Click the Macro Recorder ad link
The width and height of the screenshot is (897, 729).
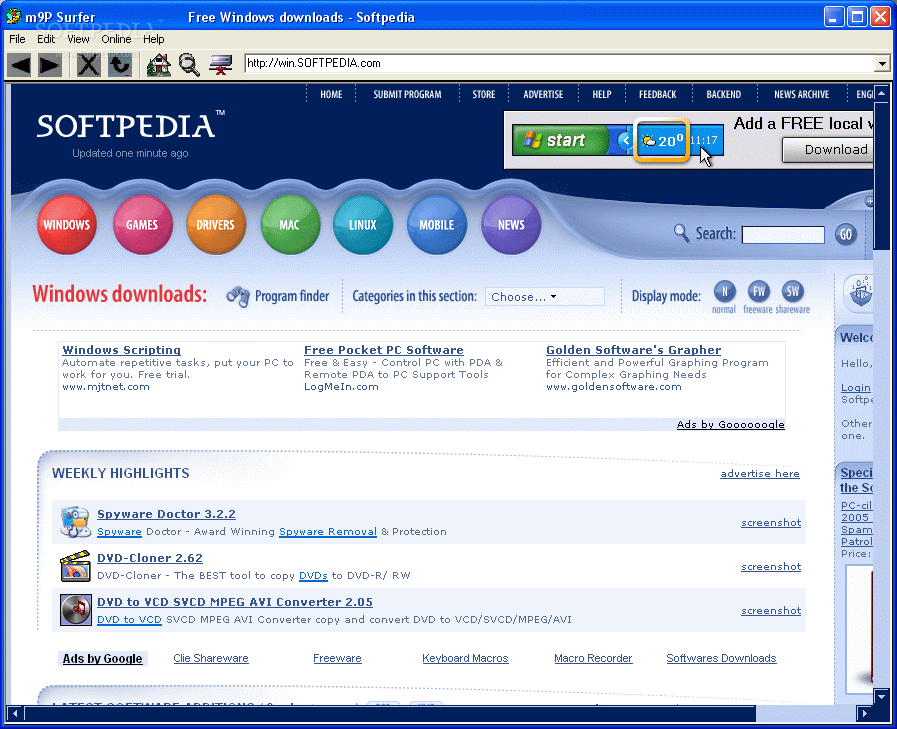593,658
